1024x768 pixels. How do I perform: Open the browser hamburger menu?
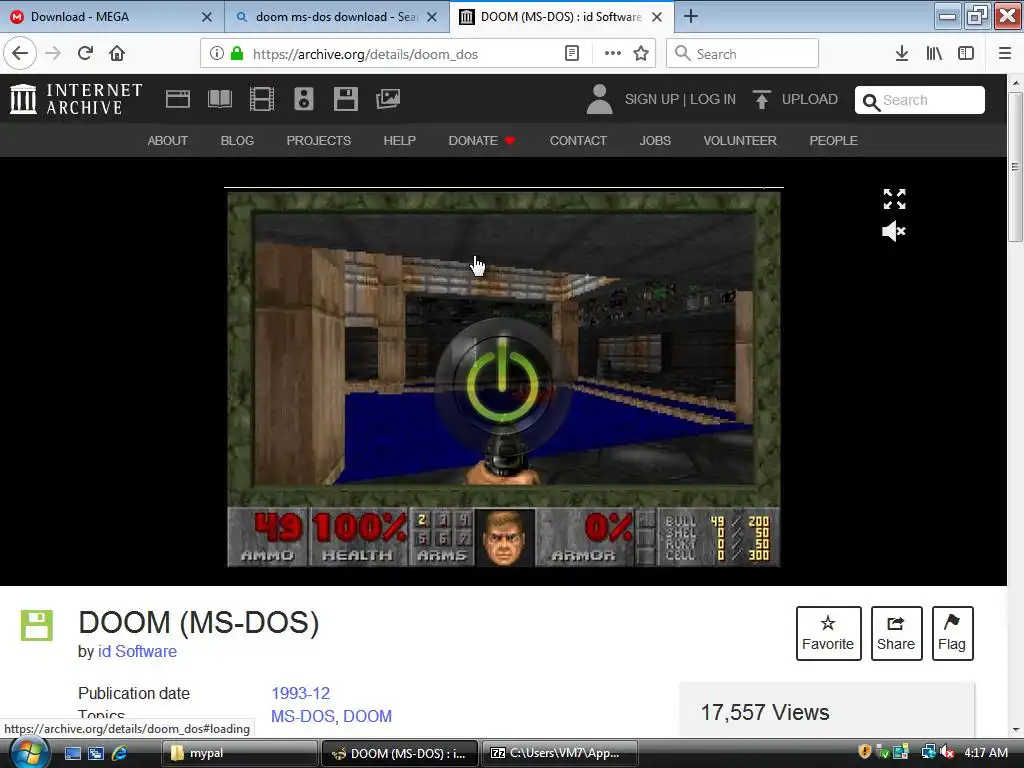pos(1005,54)
